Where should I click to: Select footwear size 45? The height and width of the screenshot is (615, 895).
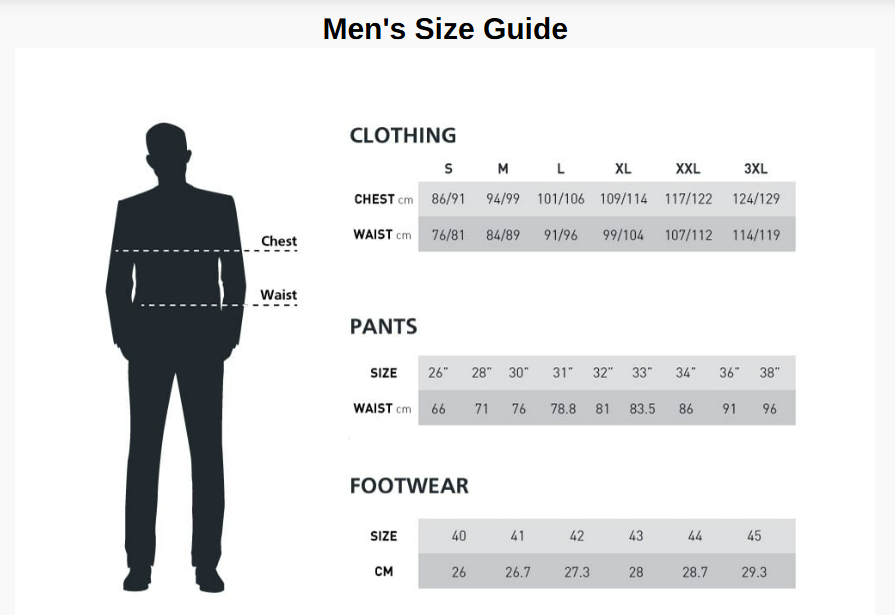(754, 536)
